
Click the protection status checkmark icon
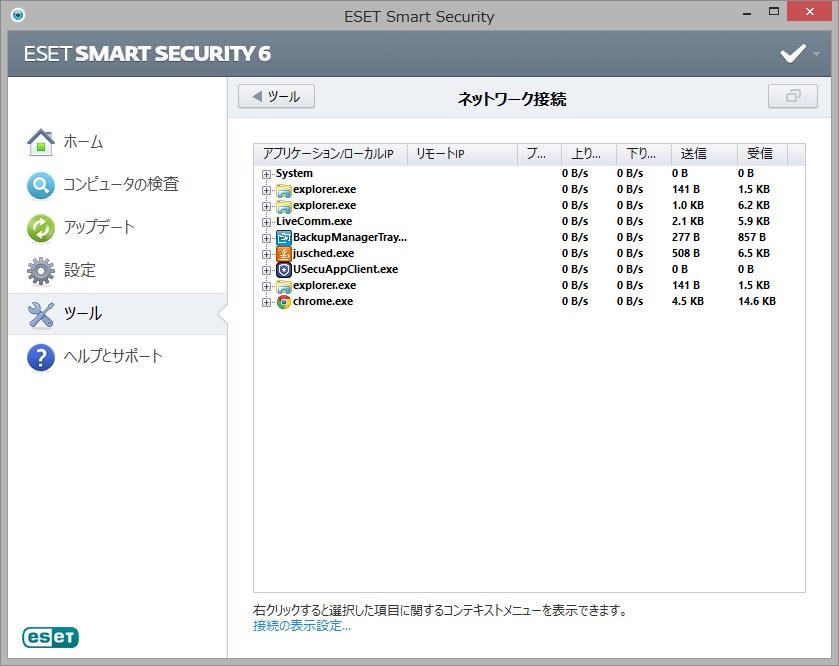point(792,53)
